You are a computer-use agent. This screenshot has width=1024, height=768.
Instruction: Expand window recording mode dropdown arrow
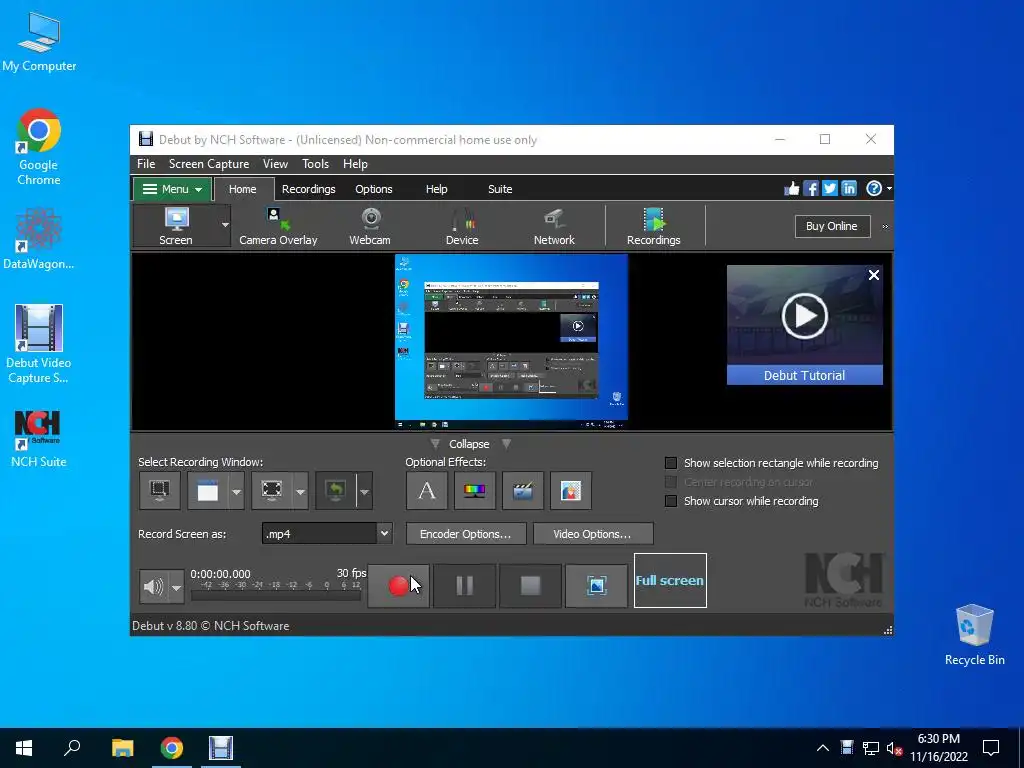[x=236, y=491]
